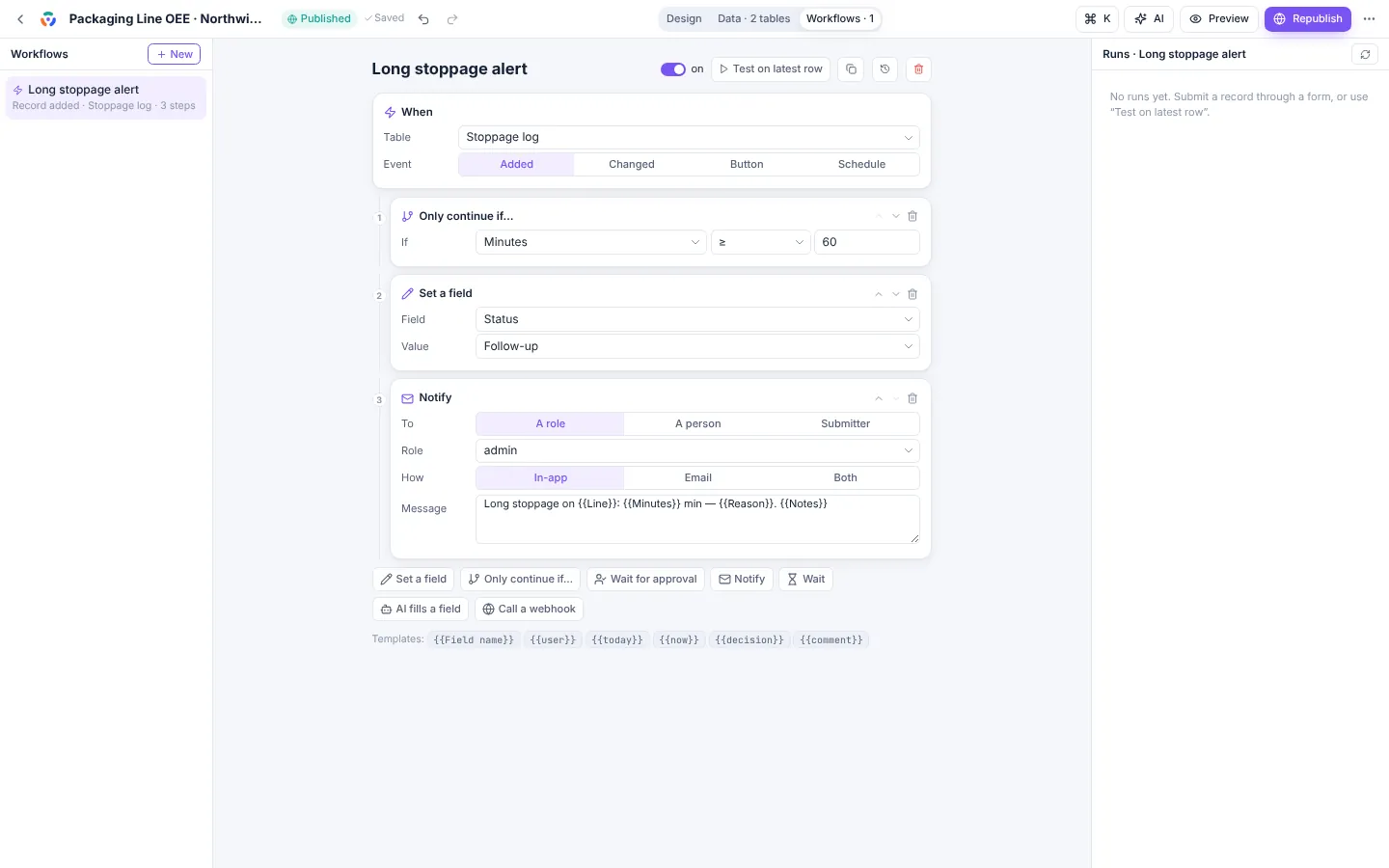1389x868 pixels.
Task: Open the Preview
Action: 1219,18
